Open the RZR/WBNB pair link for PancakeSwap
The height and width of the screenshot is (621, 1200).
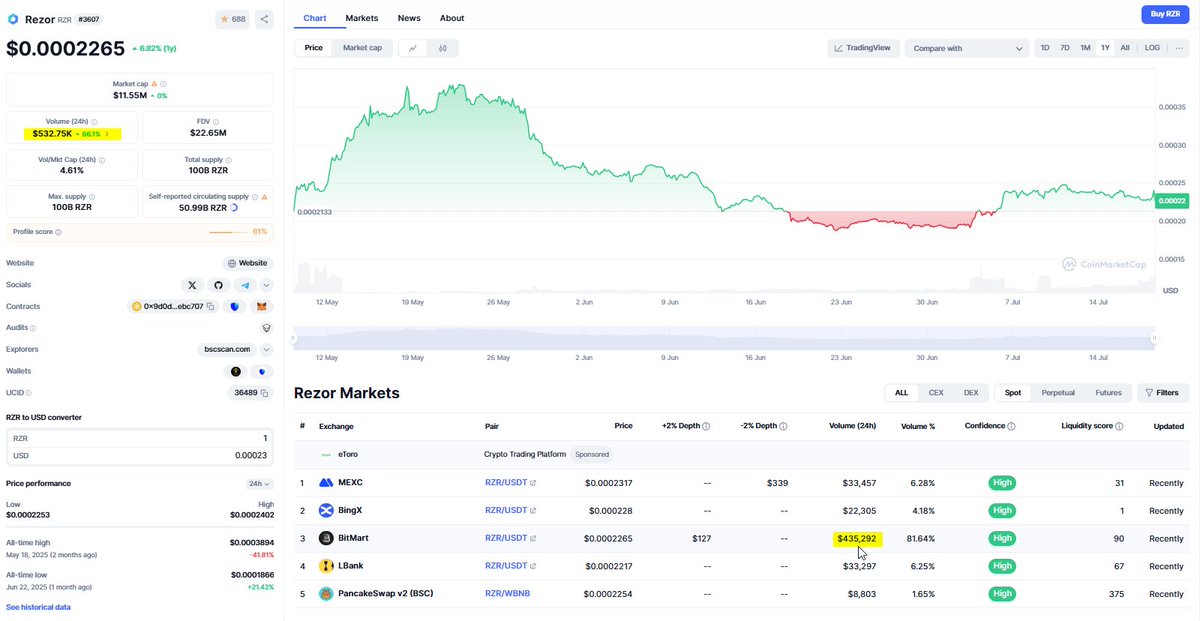[508, 594]
